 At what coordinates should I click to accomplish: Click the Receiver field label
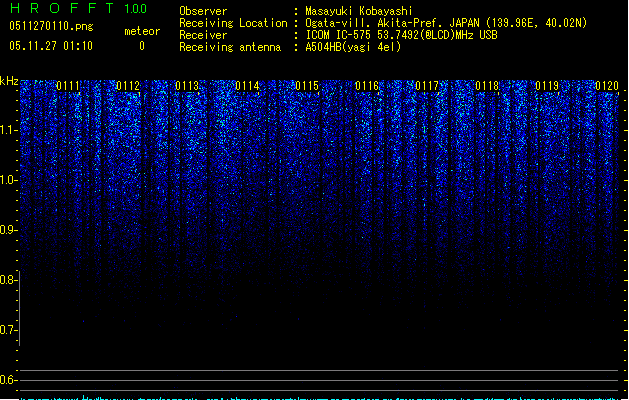point(203,35)
